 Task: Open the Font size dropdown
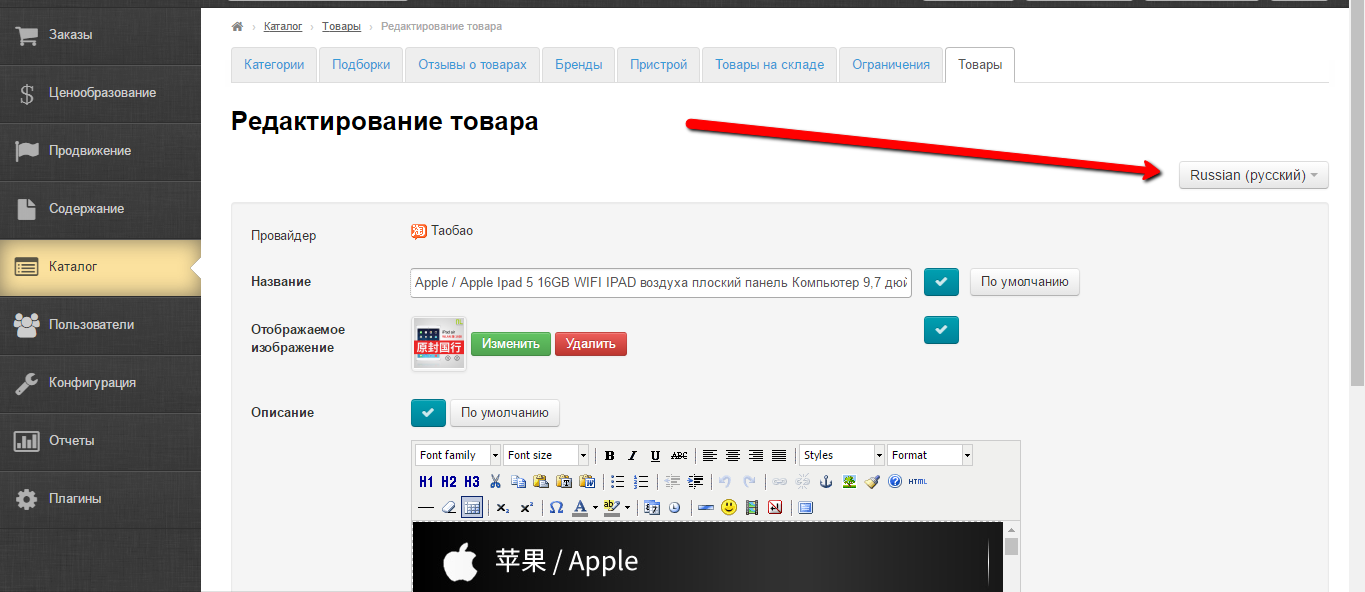pos(546,455)
